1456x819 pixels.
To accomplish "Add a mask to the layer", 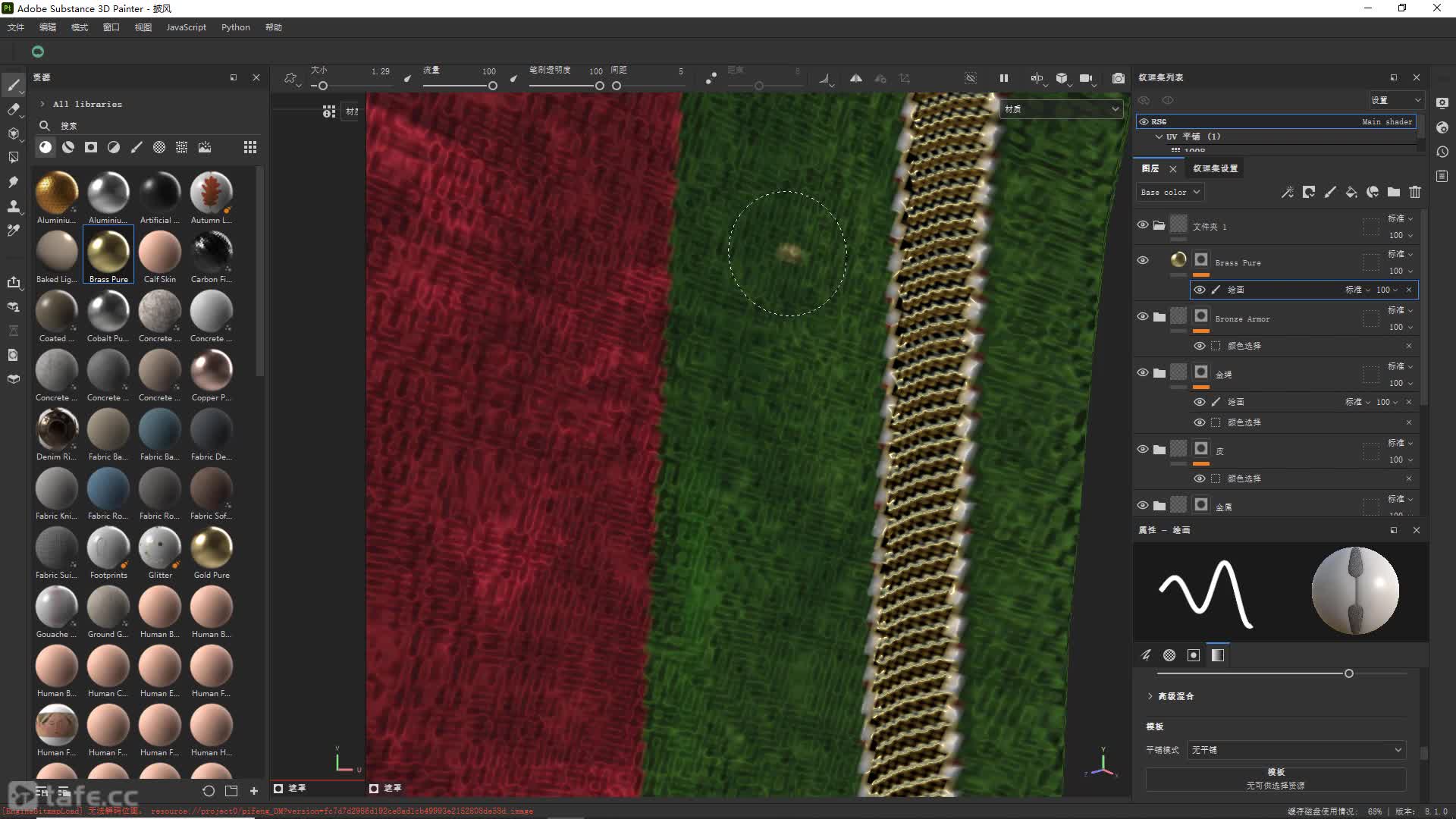I will pos(1309,192).
